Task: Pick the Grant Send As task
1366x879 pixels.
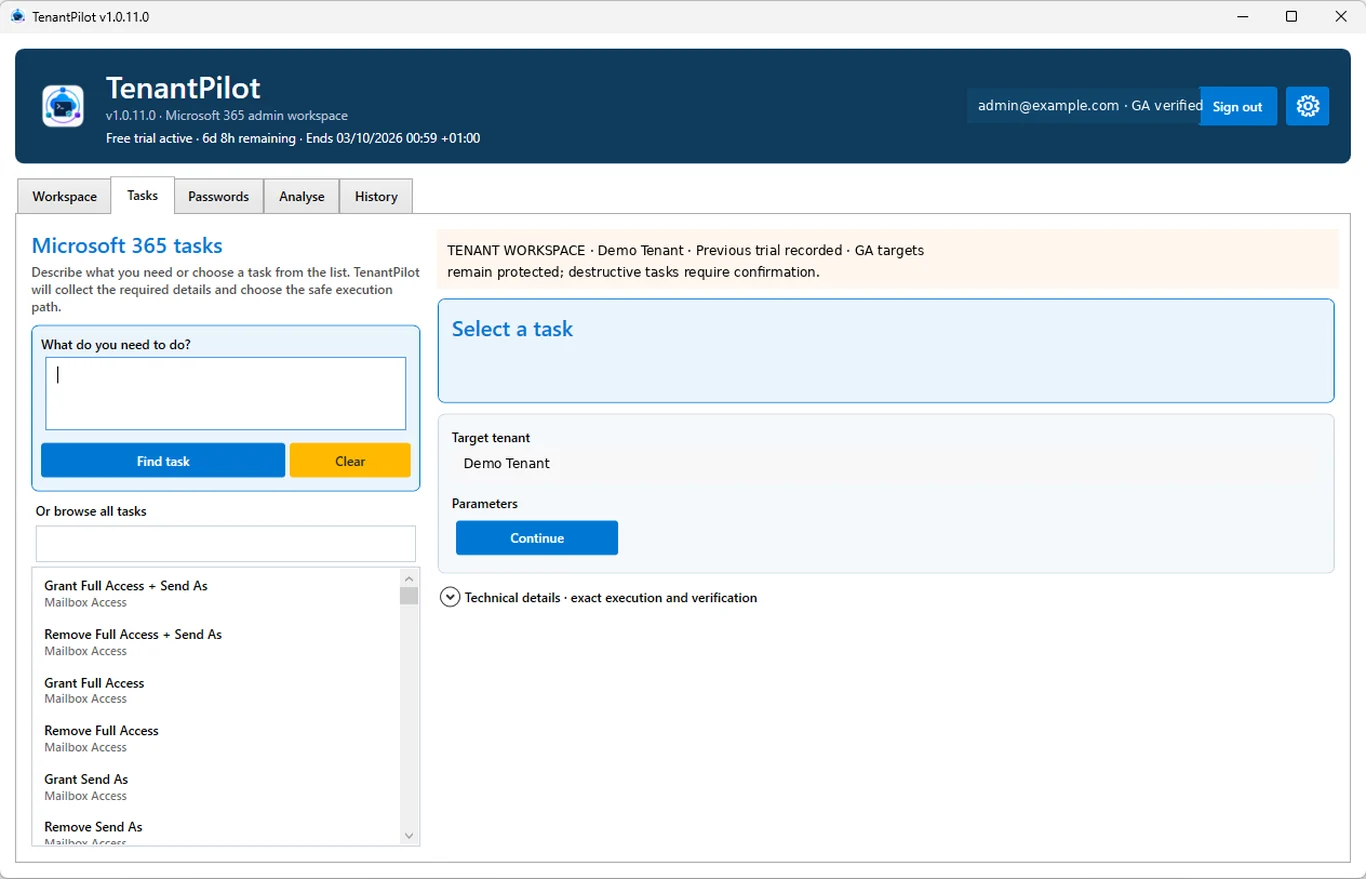Action: (216, 787)
